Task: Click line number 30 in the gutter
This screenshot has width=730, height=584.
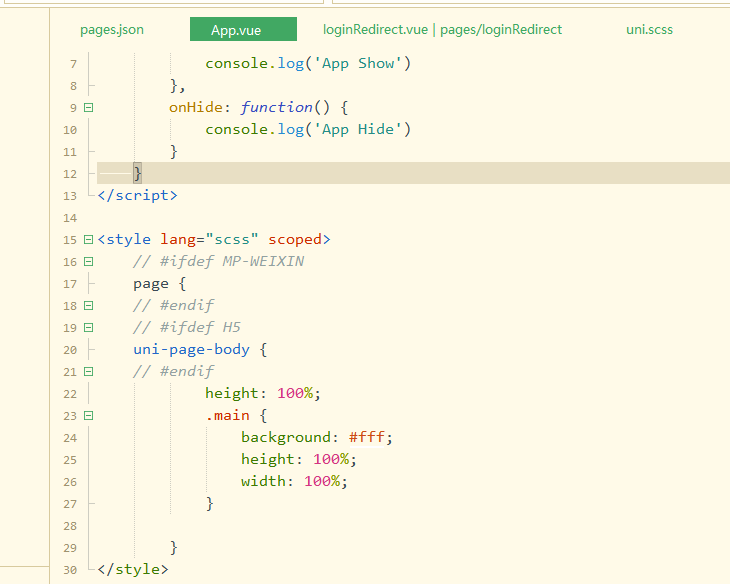Action: coord(69,570)
